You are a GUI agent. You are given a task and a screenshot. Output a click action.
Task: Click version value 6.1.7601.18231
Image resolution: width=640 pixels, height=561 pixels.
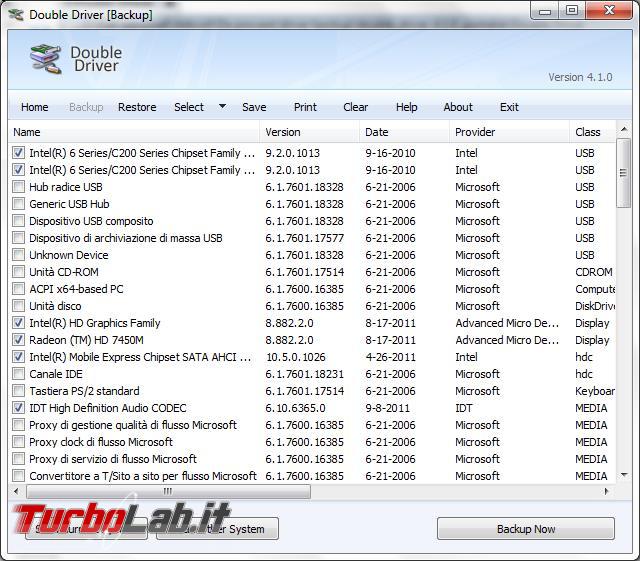[304, 374]
